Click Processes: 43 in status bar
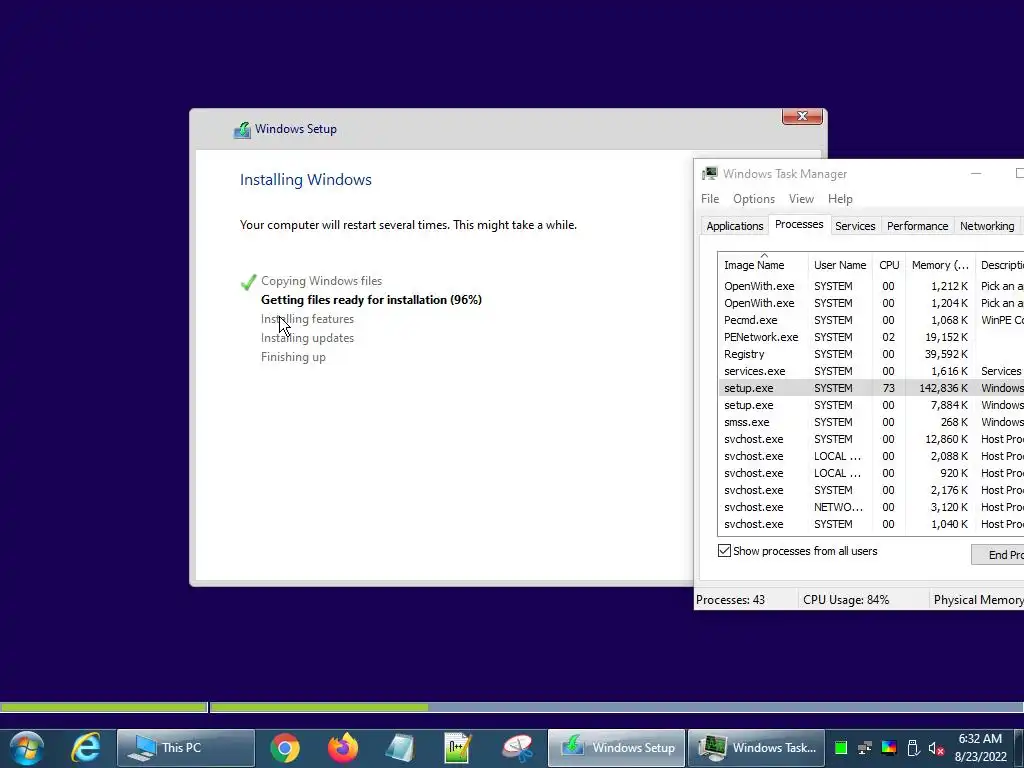The height and width of the screenshot is (768, 1024). point(730,600)
